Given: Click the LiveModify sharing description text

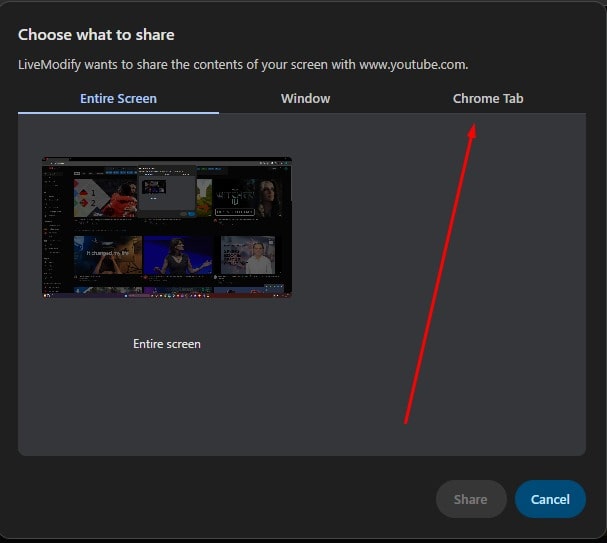Looking at the screenshot, I should (x=243, y=65).
